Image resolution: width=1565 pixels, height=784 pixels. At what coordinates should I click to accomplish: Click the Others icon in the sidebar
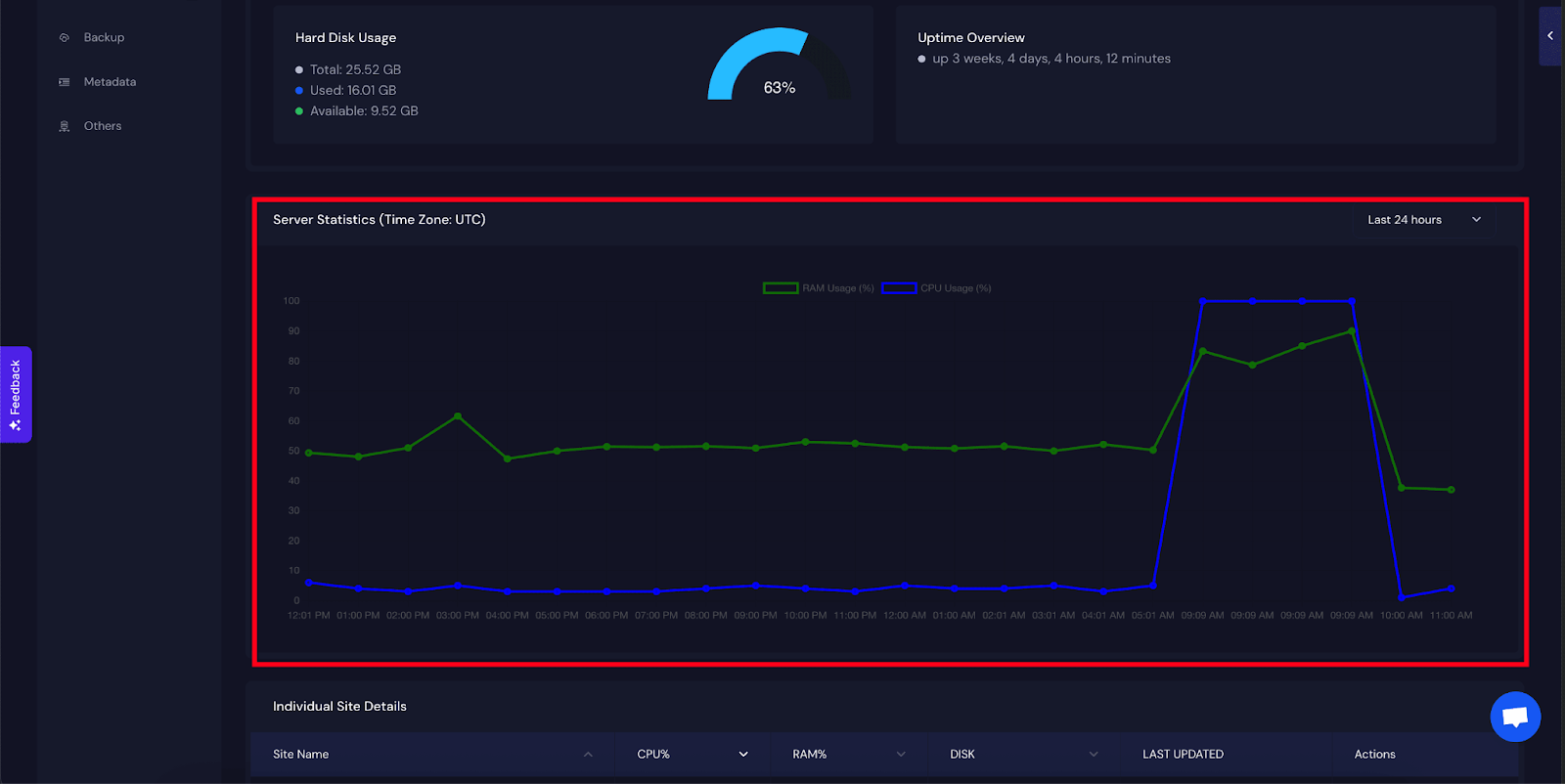(x=65, y=126)
